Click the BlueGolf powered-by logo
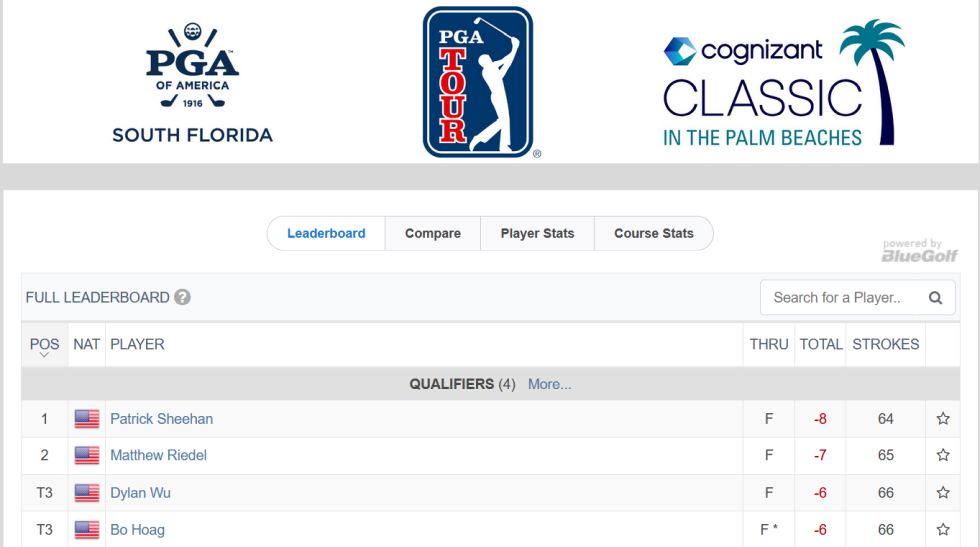Viewport: 980px width, 547px height. tap(919, 251)
